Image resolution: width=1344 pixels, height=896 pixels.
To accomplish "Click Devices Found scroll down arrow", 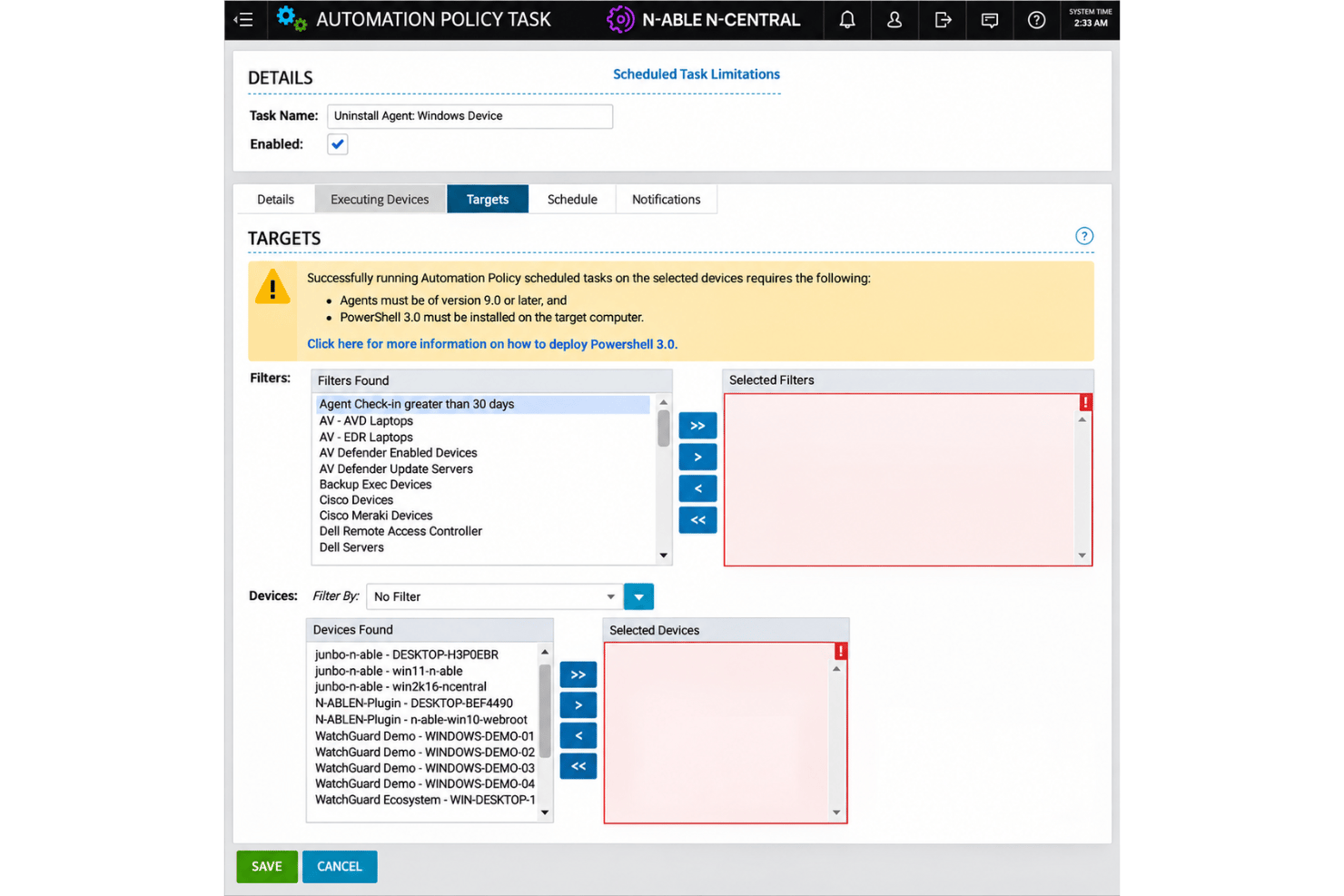I will click(x=545, y=812).
